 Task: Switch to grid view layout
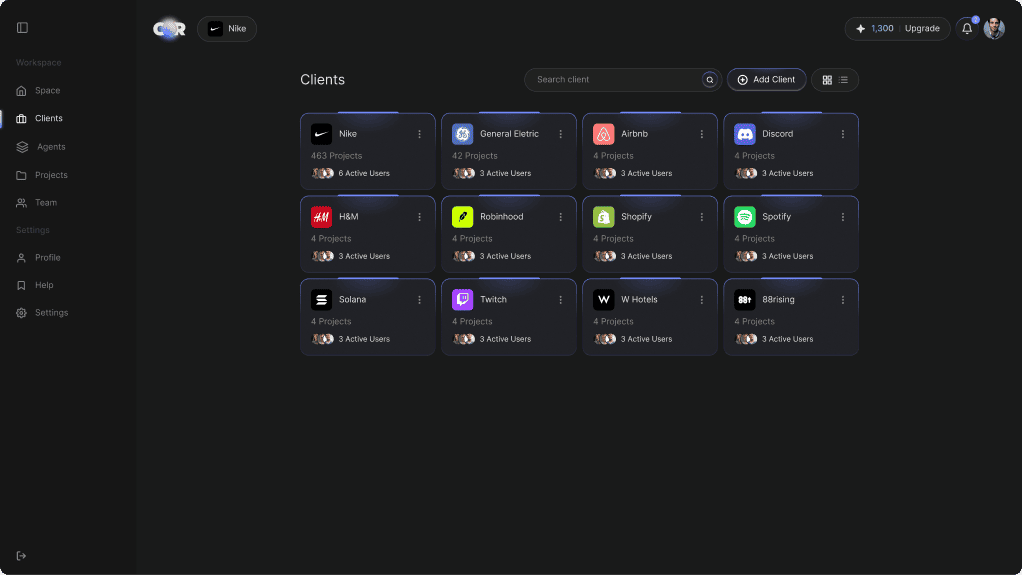(x=827, y=80)
